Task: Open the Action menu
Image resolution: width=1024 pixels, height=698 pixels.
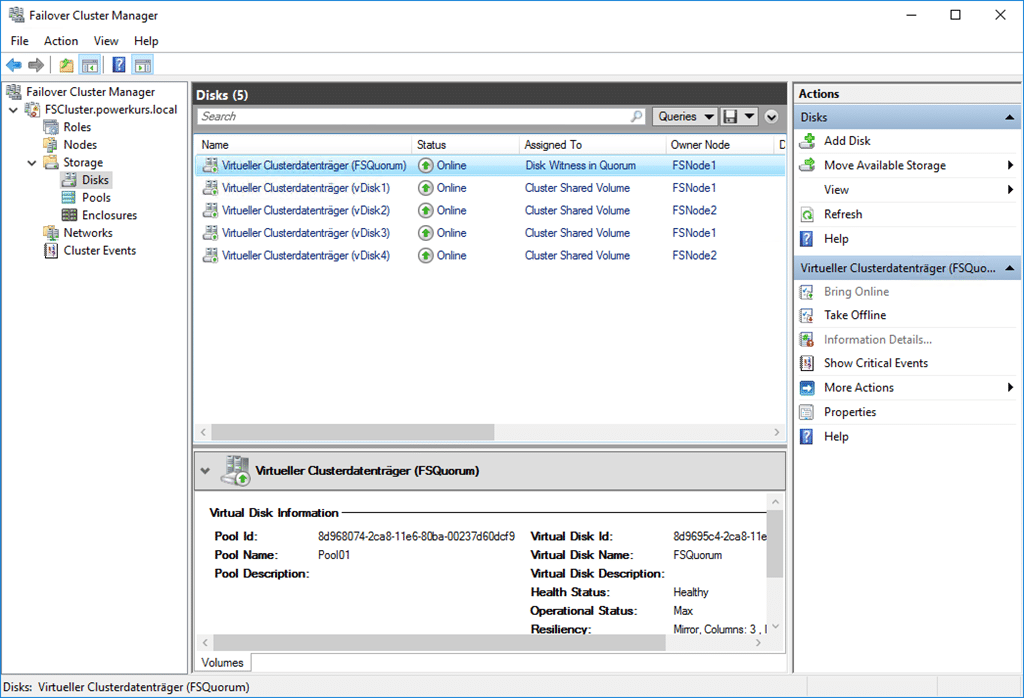Action: point(61,40)
